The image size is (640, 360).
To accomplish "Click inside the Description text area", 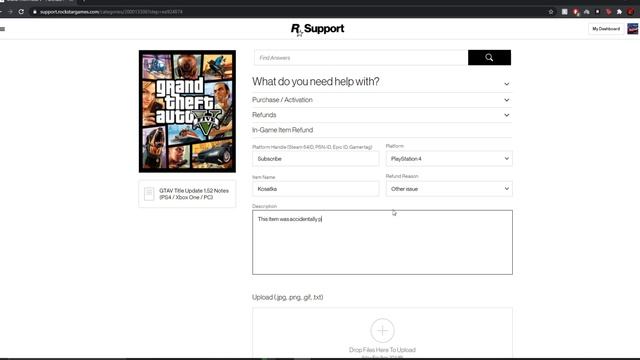I will (382, 242).
